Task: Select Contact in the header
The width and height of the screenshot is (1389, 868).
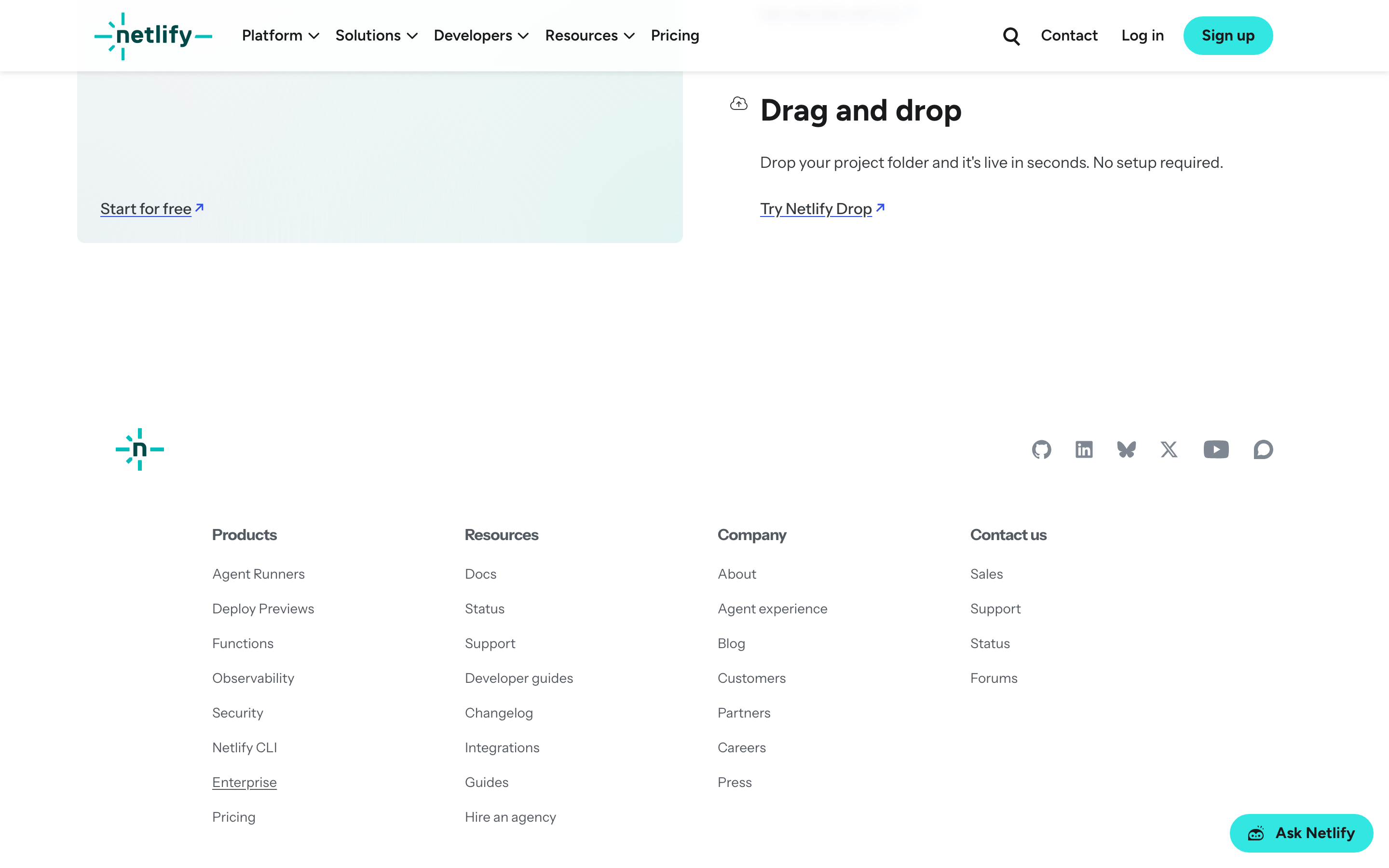Action: pos(1069,36)
